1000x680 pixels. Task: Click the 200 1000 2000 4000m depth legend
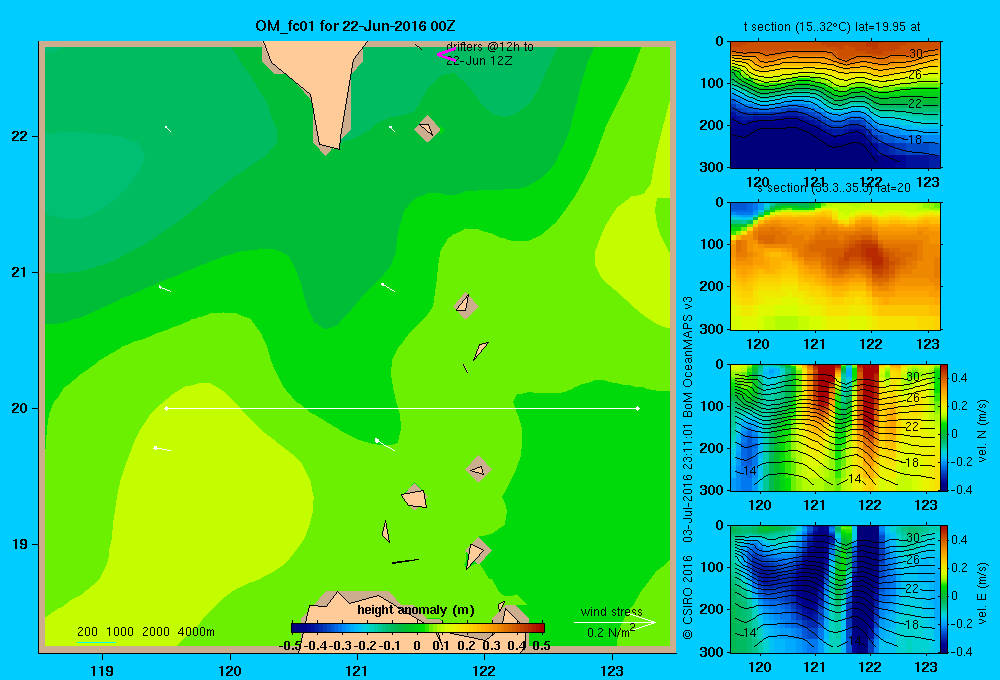click(x=145, y=632)
